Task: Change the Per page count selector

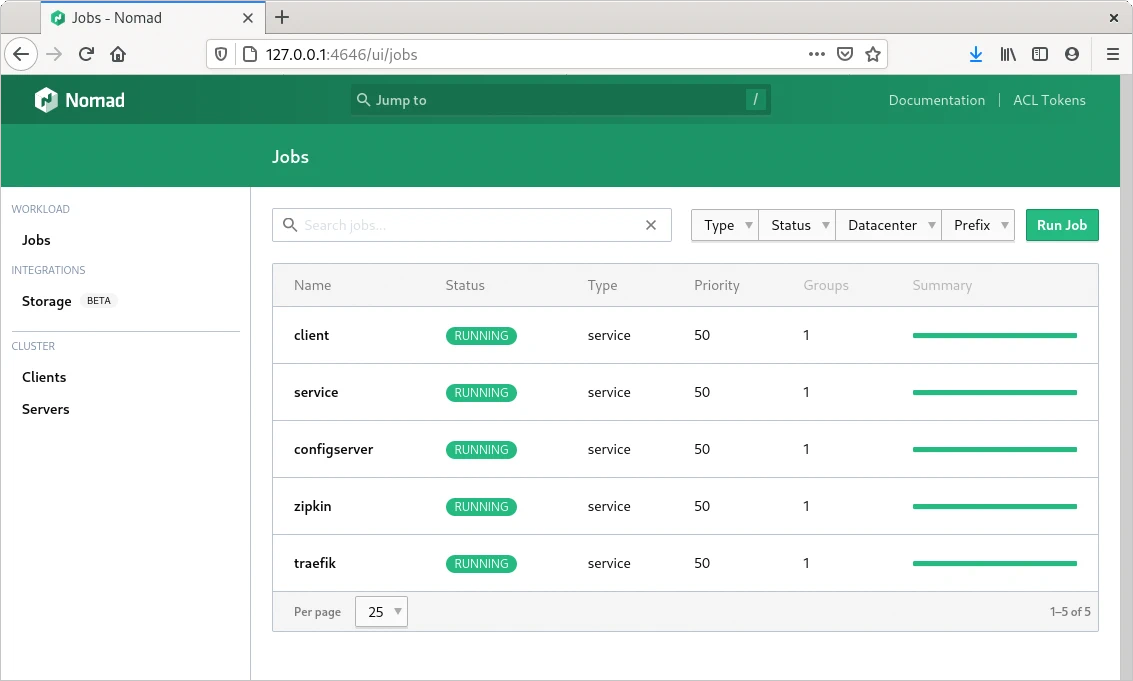Action: (x=381, y=612)
